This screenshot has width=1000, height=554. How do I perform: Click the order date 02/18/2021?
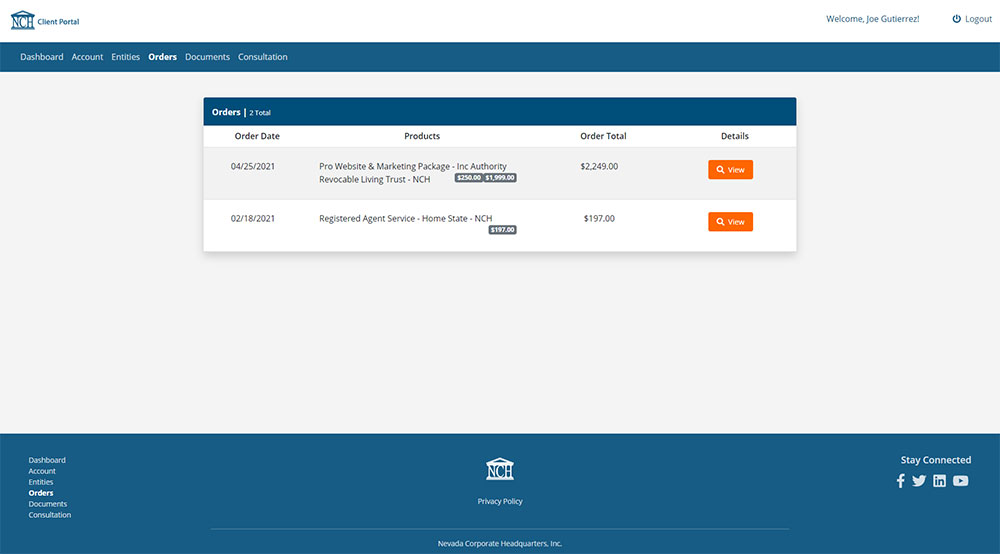(x=253, y=219)
